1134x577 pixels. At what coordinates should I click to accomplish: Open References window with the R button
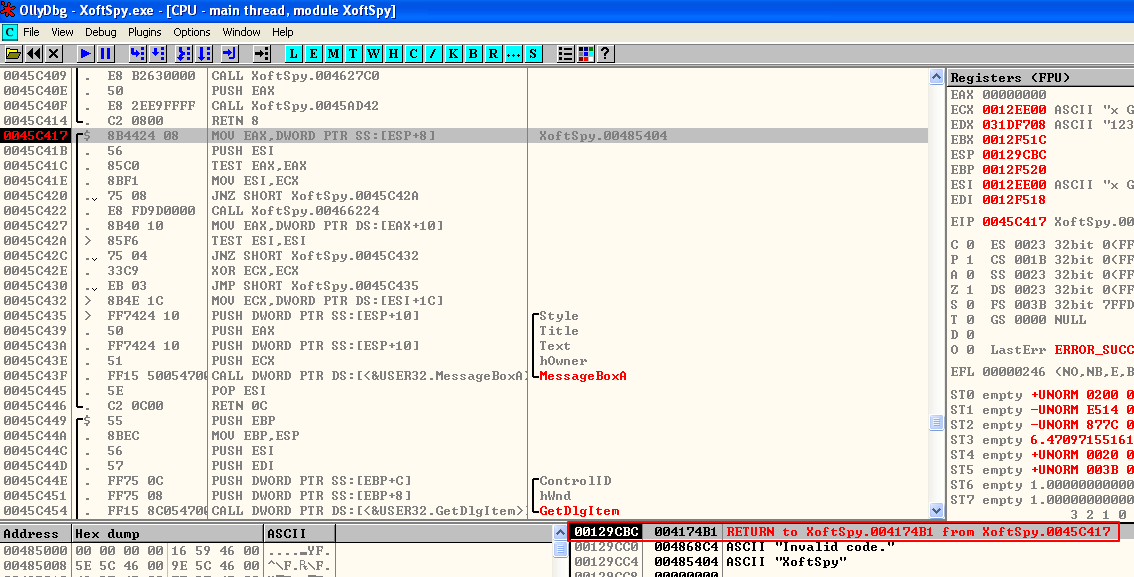point(493,54)
